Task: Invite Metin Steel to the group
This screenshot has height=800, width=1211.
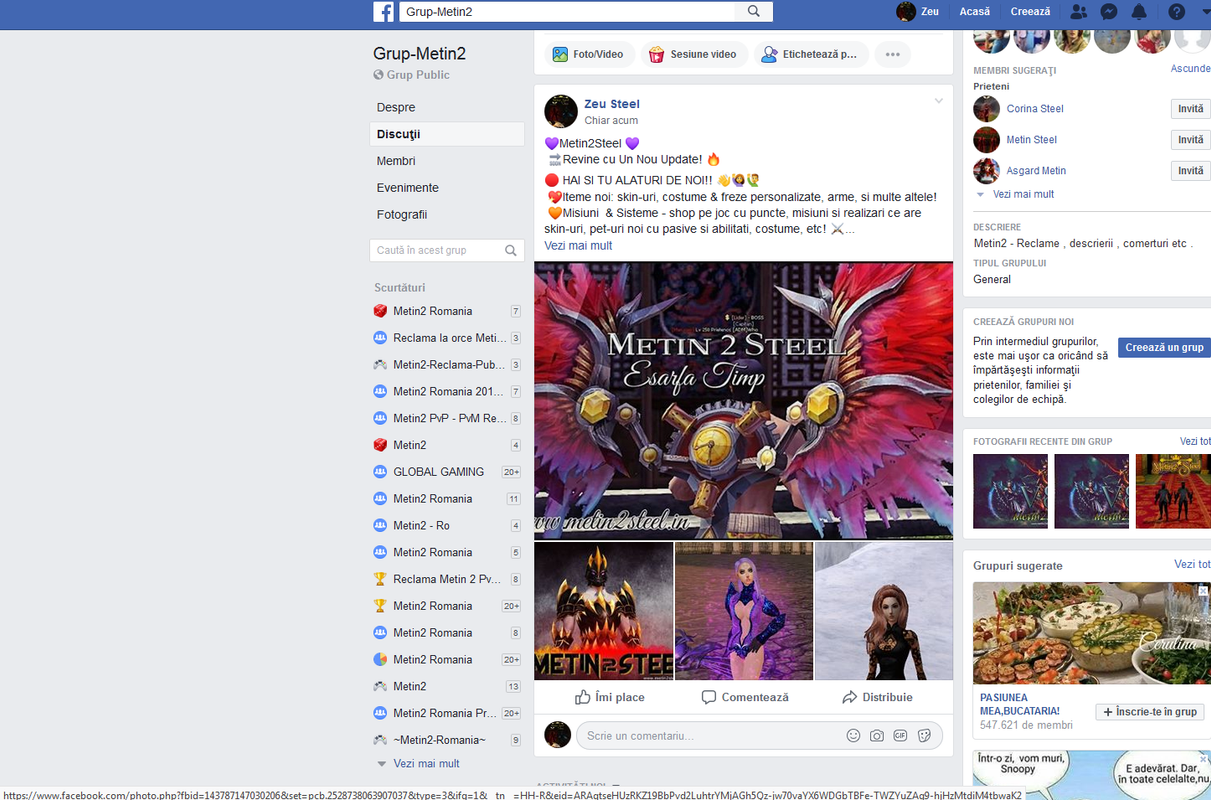Action: tap(1190, 140)
